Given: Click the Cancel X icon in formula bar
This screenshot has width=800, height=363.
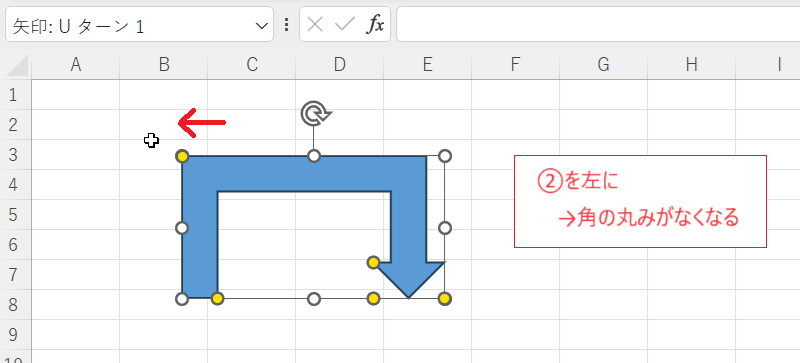Looking at the screenshot, I should pyautogui.click(x=315, y=24).
